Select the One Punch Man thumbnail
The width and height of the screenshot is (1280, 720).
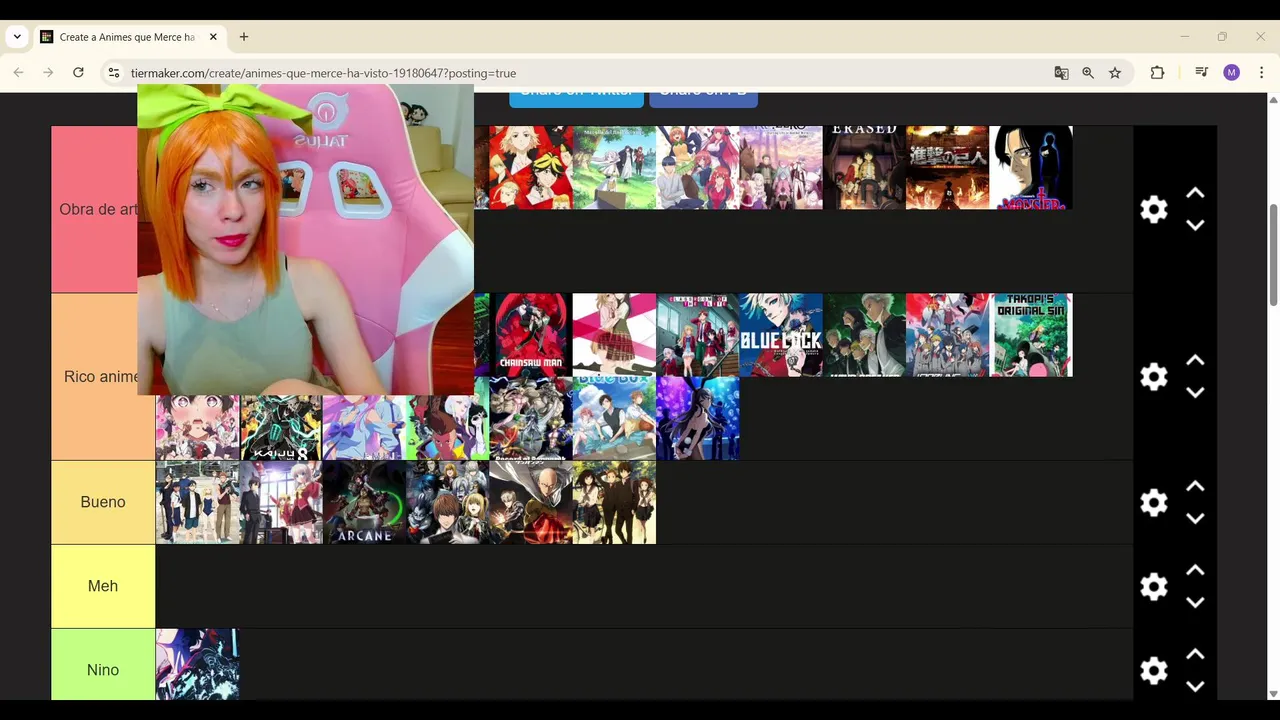click(x=531, y=502)
